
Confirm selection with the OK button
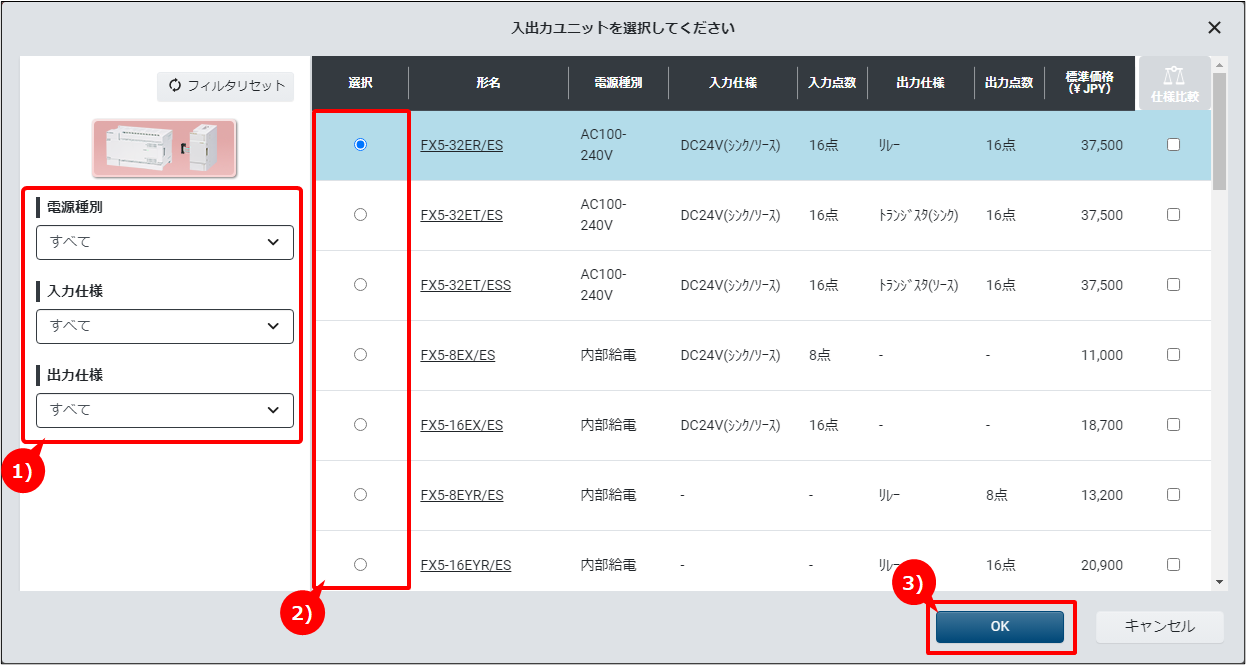click(x=1000, y=626)
